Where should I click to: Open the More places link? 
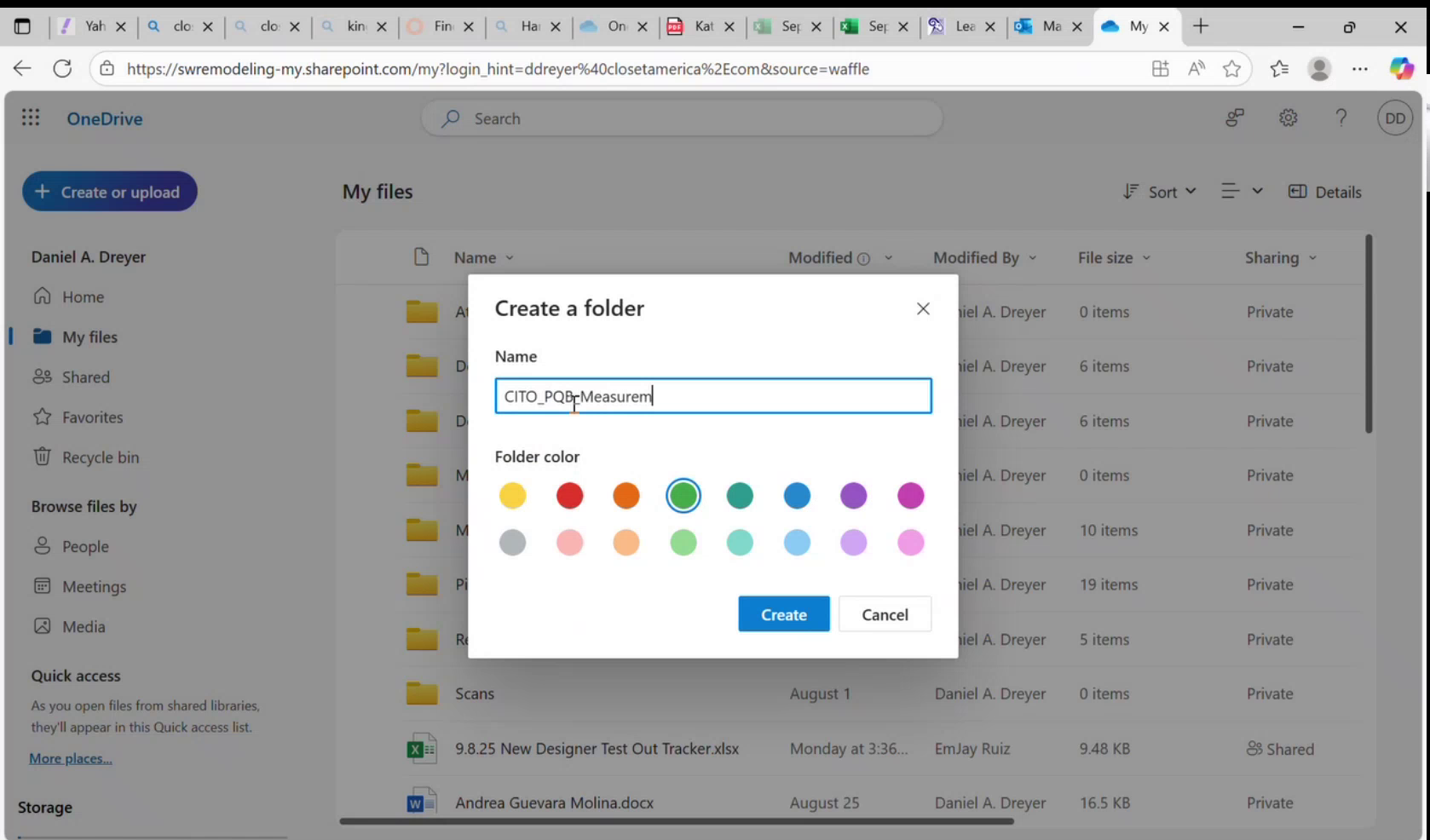[71, 758]
